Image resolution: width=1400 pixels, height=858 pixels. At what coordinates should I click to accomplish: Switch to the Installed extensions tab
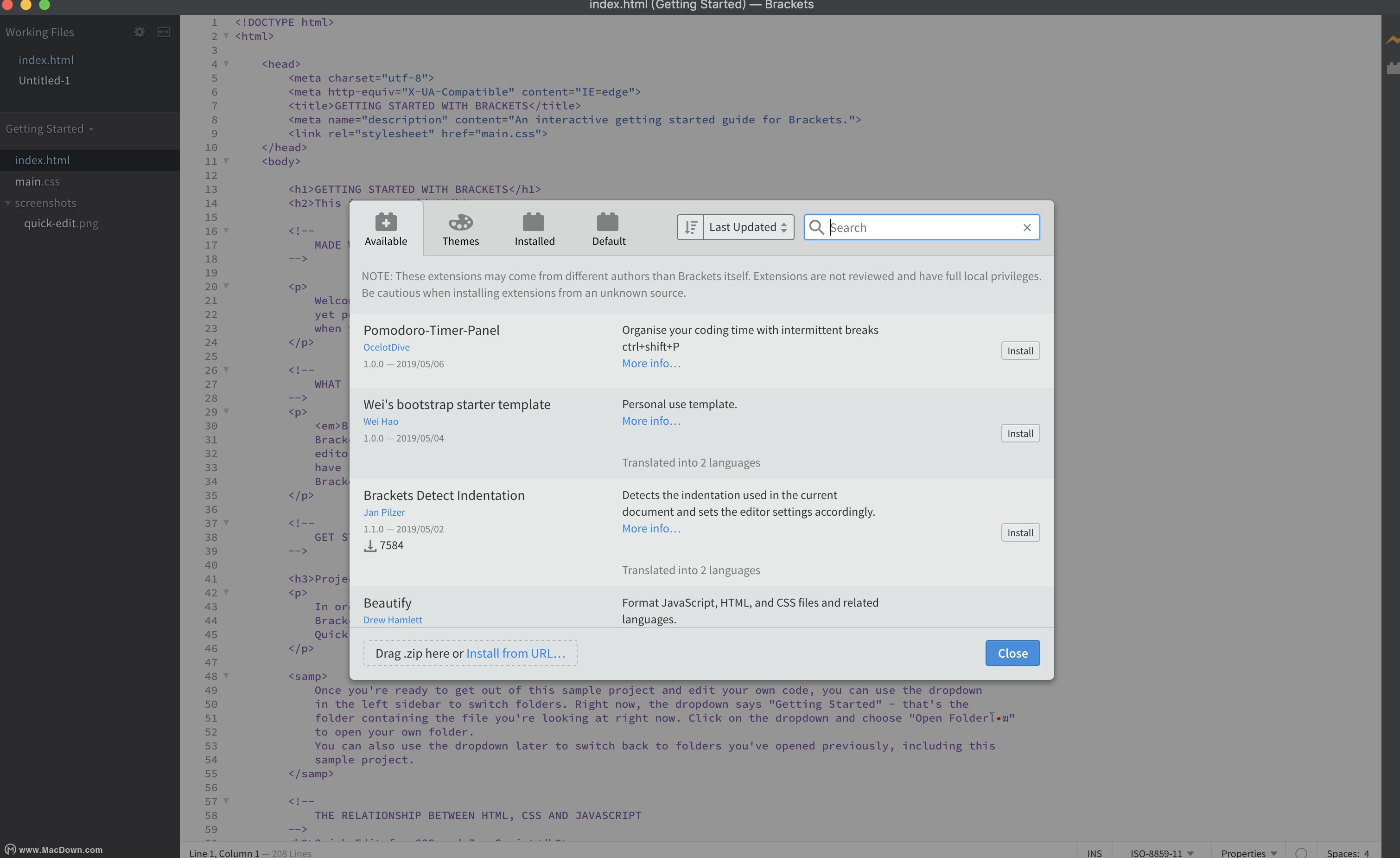(x=534, y=229)
